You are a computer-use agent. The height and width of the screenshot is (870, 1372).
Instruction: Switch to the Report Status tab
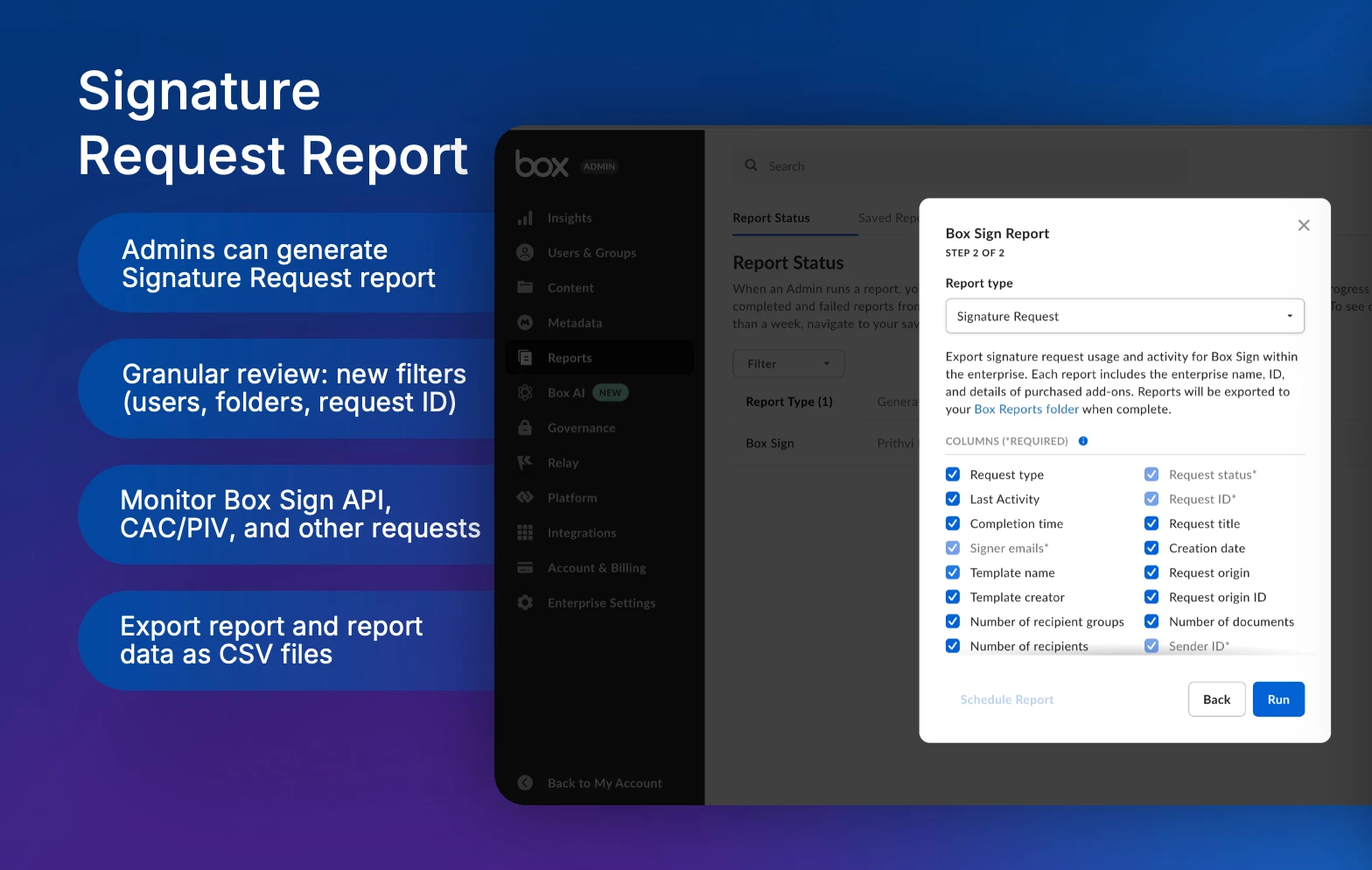tap(771, 218)
